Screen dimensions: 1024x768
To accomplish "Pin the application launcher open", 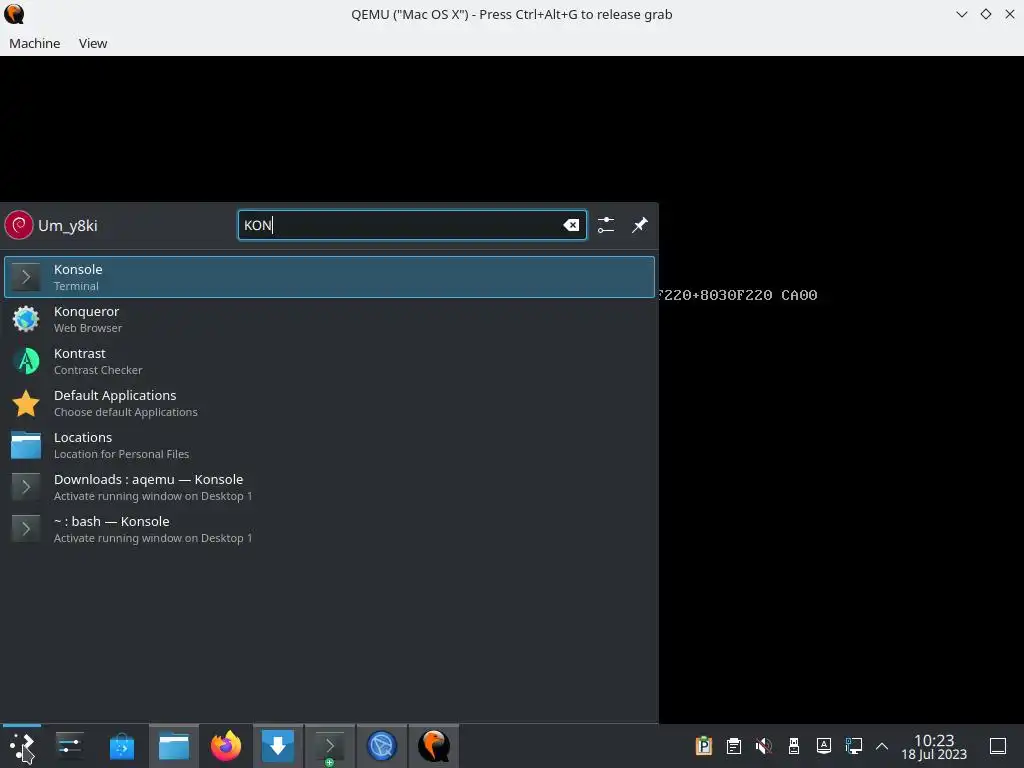I will [639, 225].
